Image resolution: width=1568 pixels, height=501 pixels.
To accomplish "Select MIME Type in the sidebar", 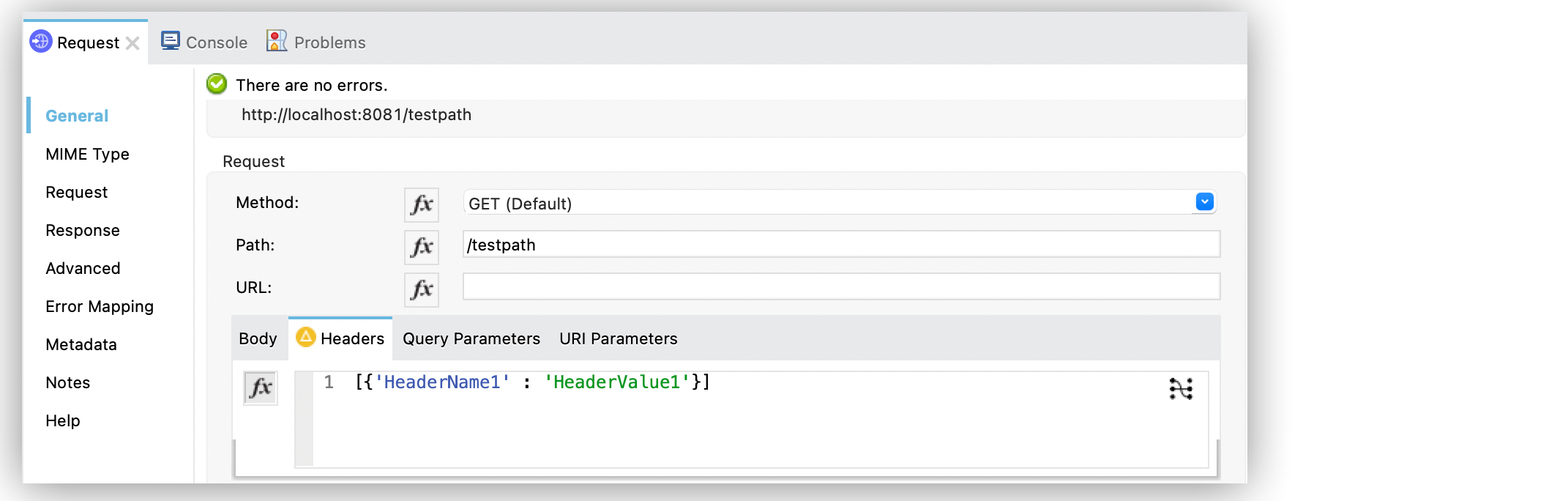I will click(x=87, y=154).
